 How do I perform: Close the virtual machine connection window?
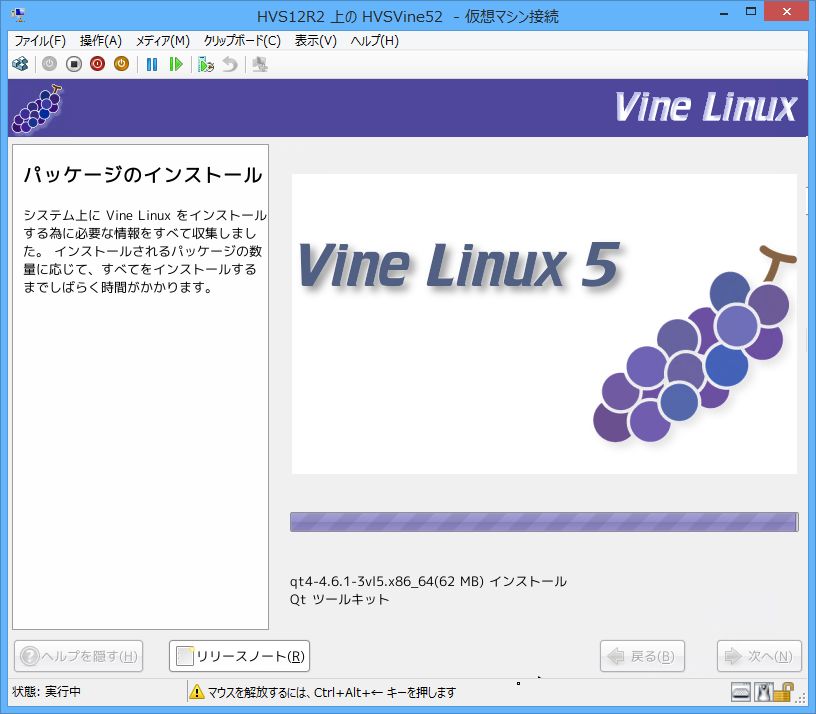(x=786, y=11)
